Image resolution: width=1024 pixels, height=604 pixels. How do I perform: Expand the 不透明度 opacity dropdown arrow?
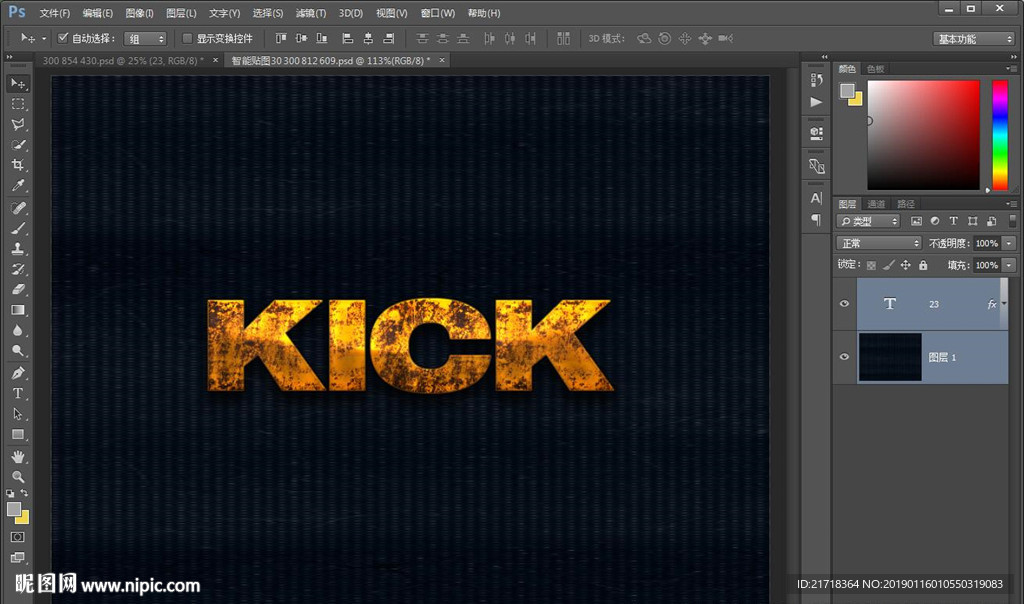click(x=1009, y=243)
